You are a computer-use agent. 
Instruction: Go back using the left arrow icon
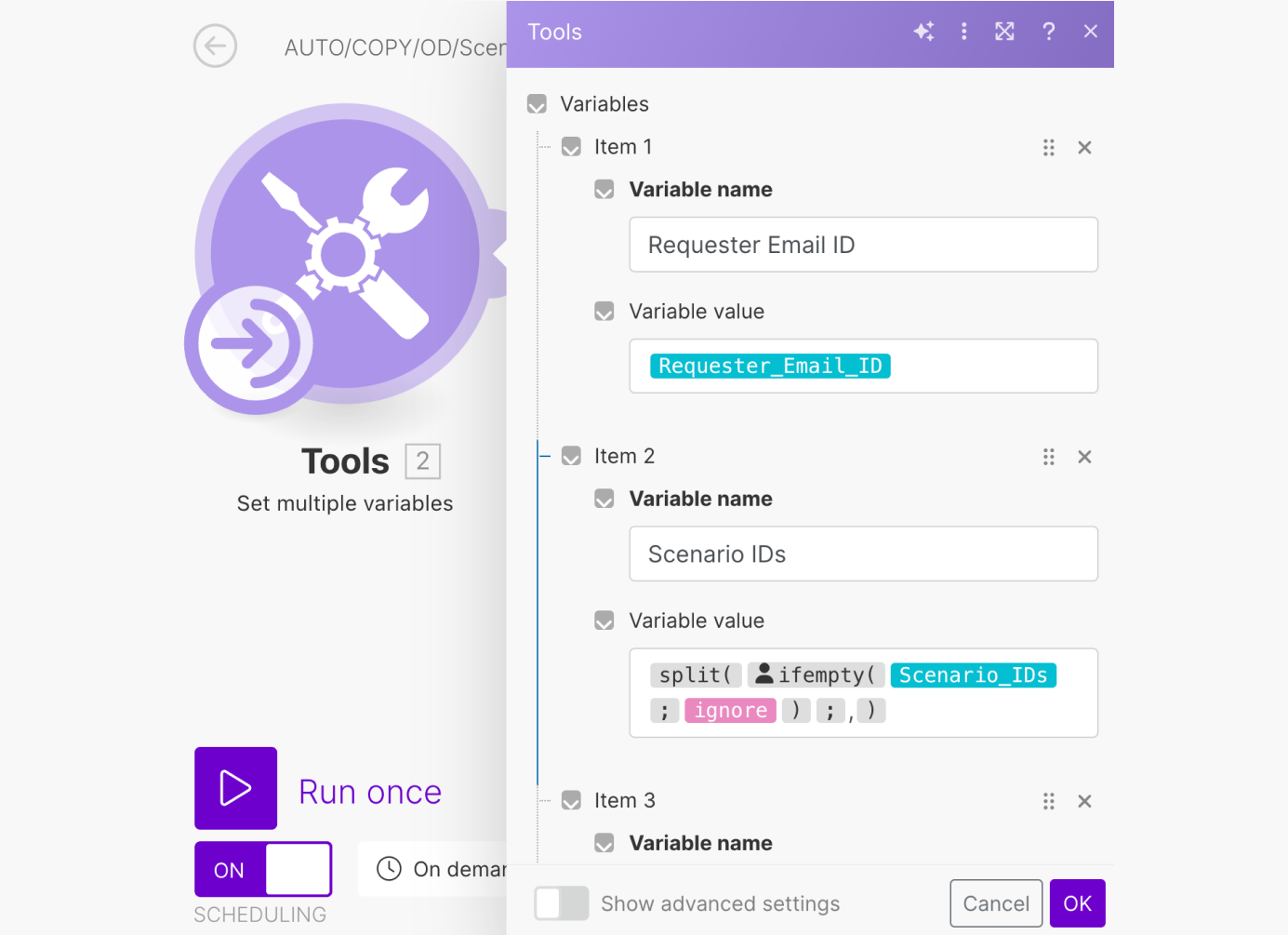215,46
